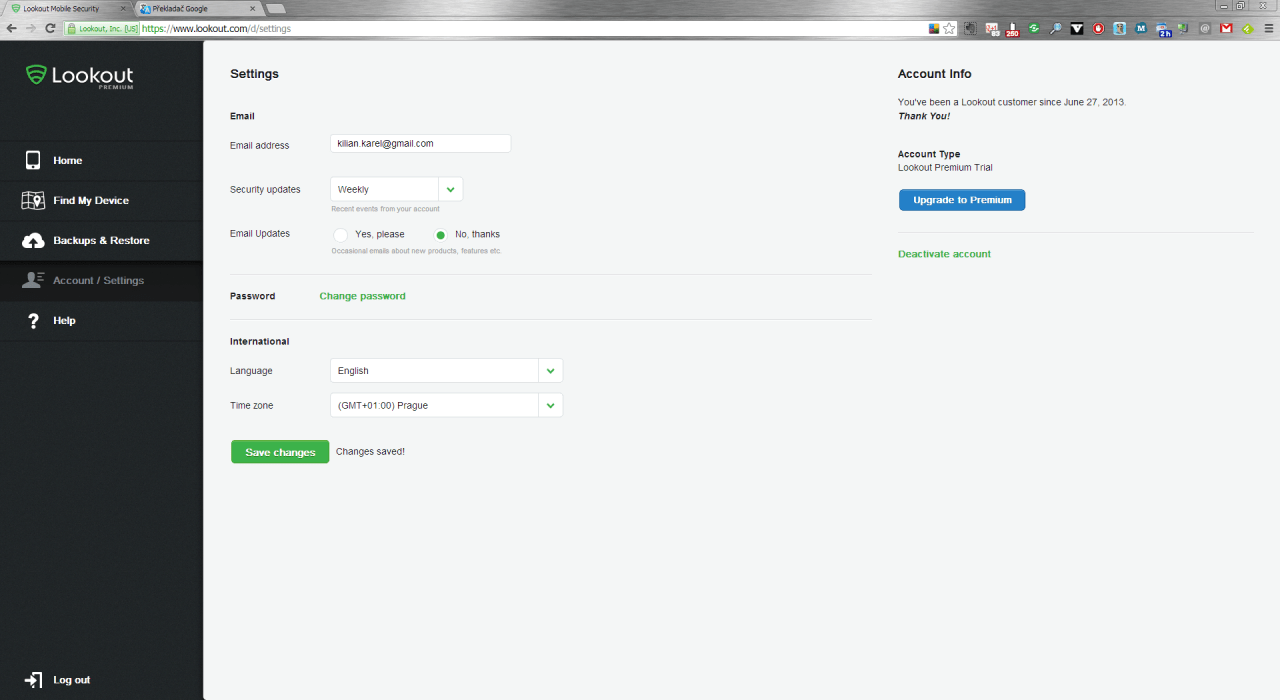Click the black V-shaped extension icon

click(1077, 29)
